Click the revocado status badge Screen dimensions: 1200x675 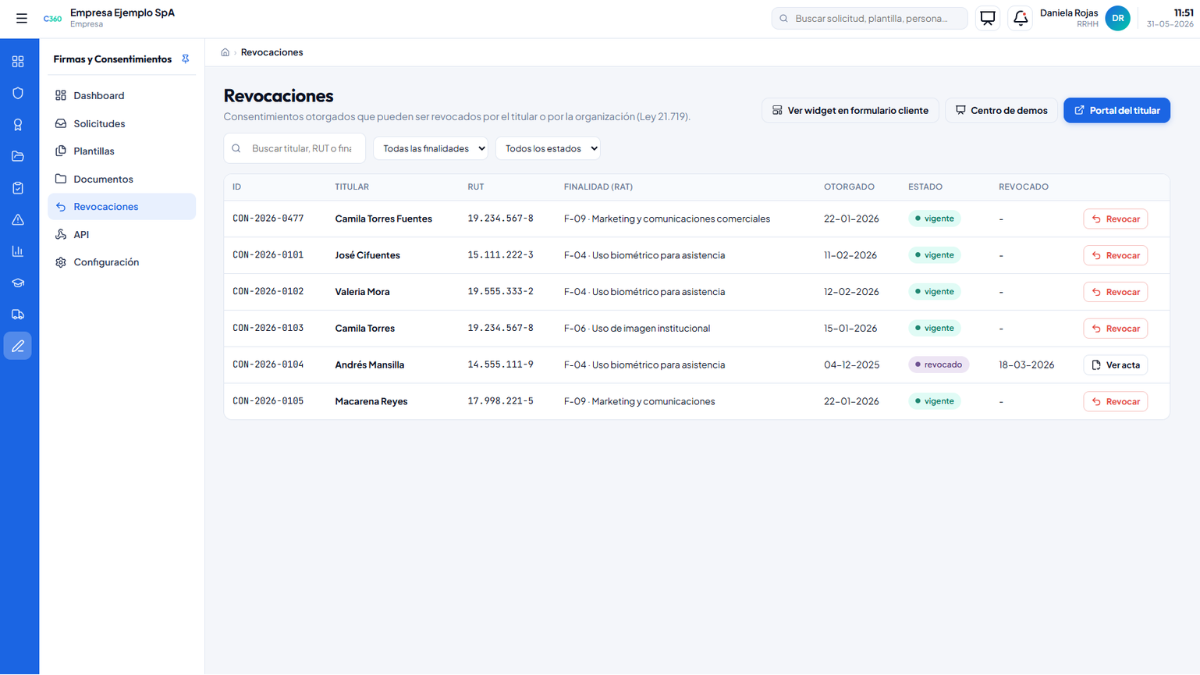[938, 365]
